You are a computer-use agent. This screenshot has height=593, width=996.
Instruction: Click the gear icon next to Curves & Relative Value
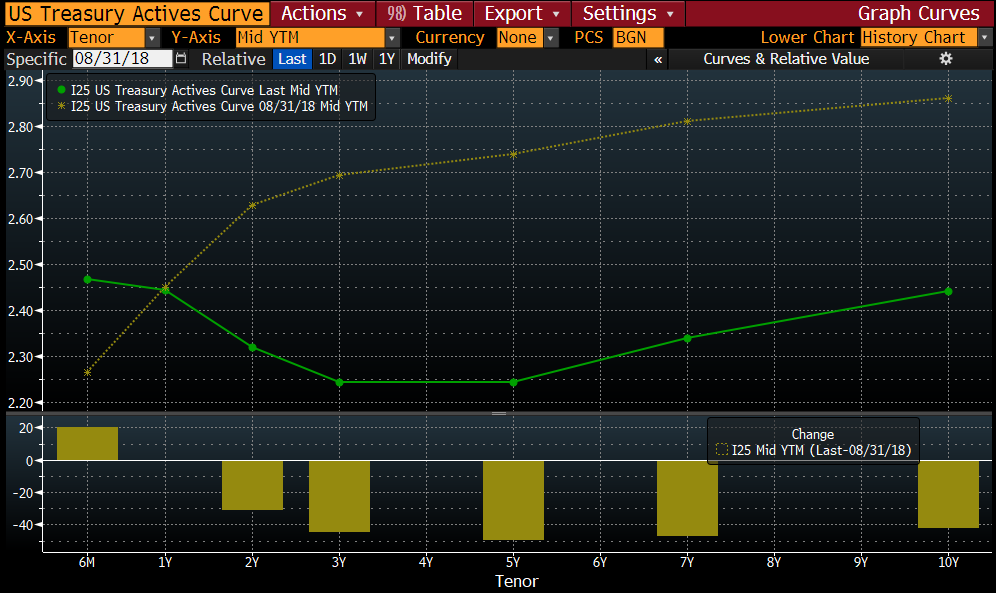(x=945, y=59)
